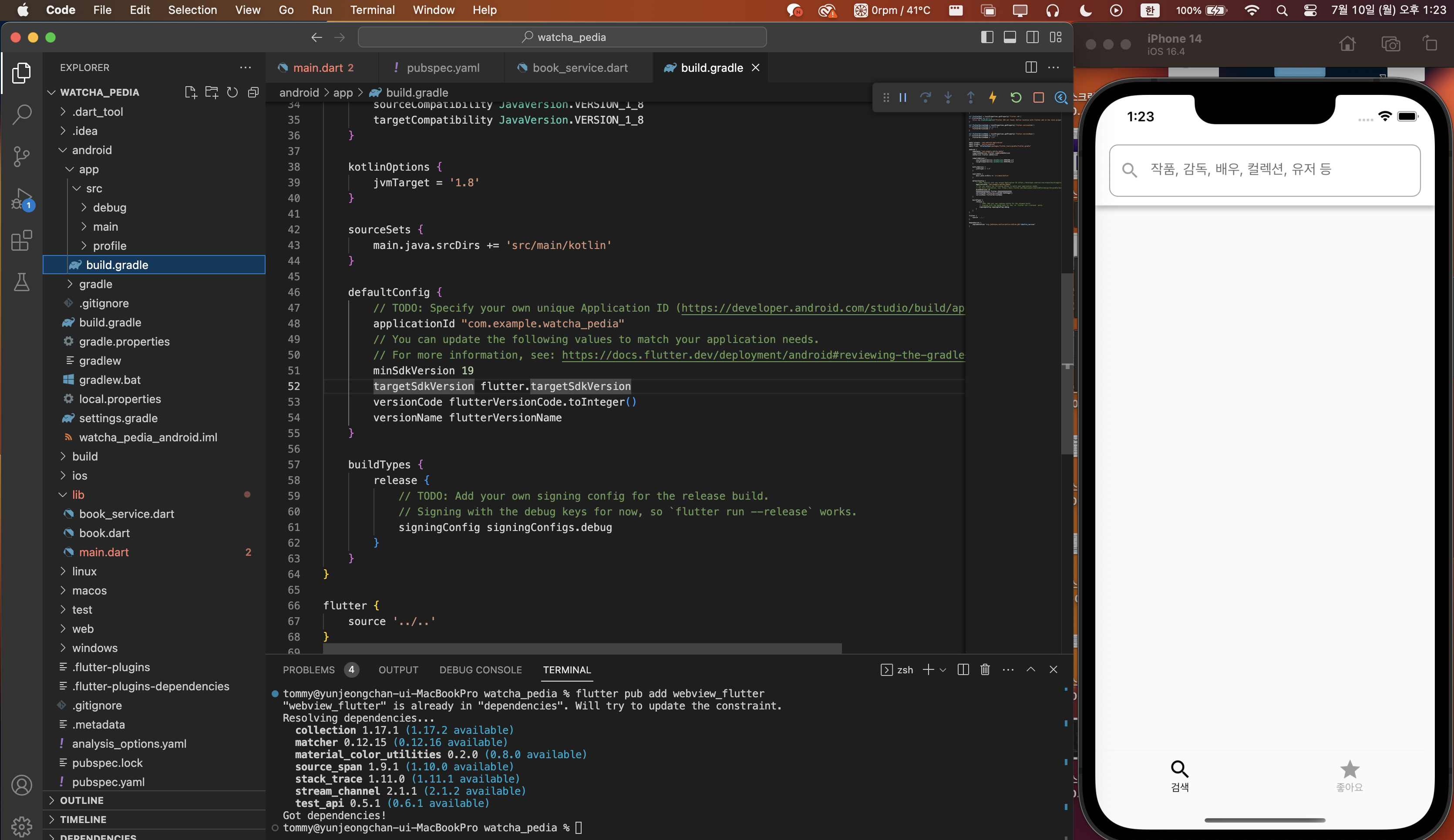
Task: Click Step Over in debug toolbar
Action: pyautogui.click(x=926, y=97)
